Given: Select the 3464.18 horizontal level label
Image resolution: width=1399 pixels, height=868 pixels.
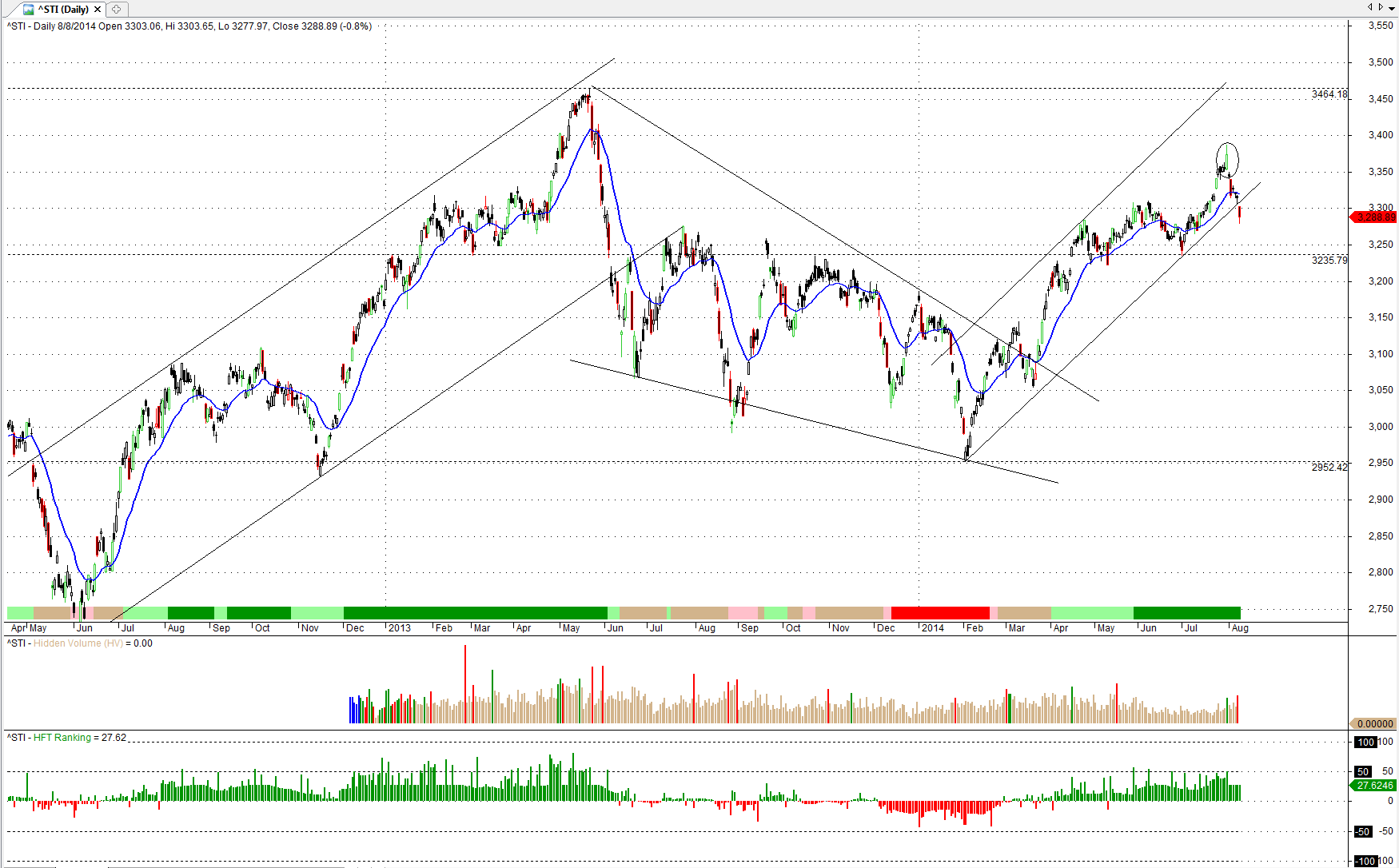Looking at the screenshot, I should click(x=1329, y=94).
